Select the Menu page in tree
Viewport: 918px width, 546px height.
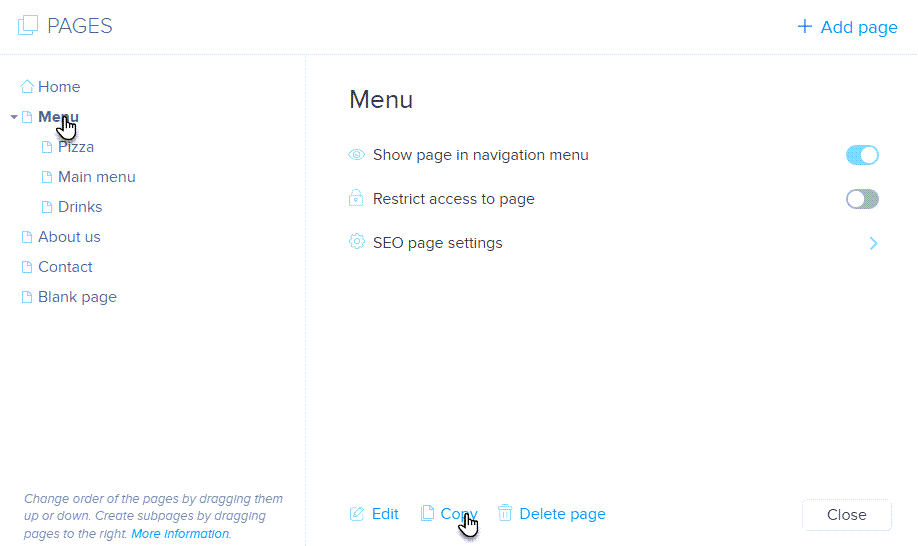coord(58,117)
